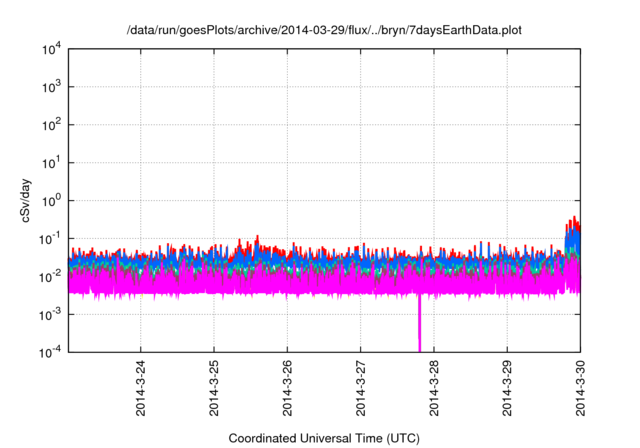The width and height of the screenshot is (640, 448).
Task: Select the 10^-4 y-axis tick label
Action: (x=50, y=352)
